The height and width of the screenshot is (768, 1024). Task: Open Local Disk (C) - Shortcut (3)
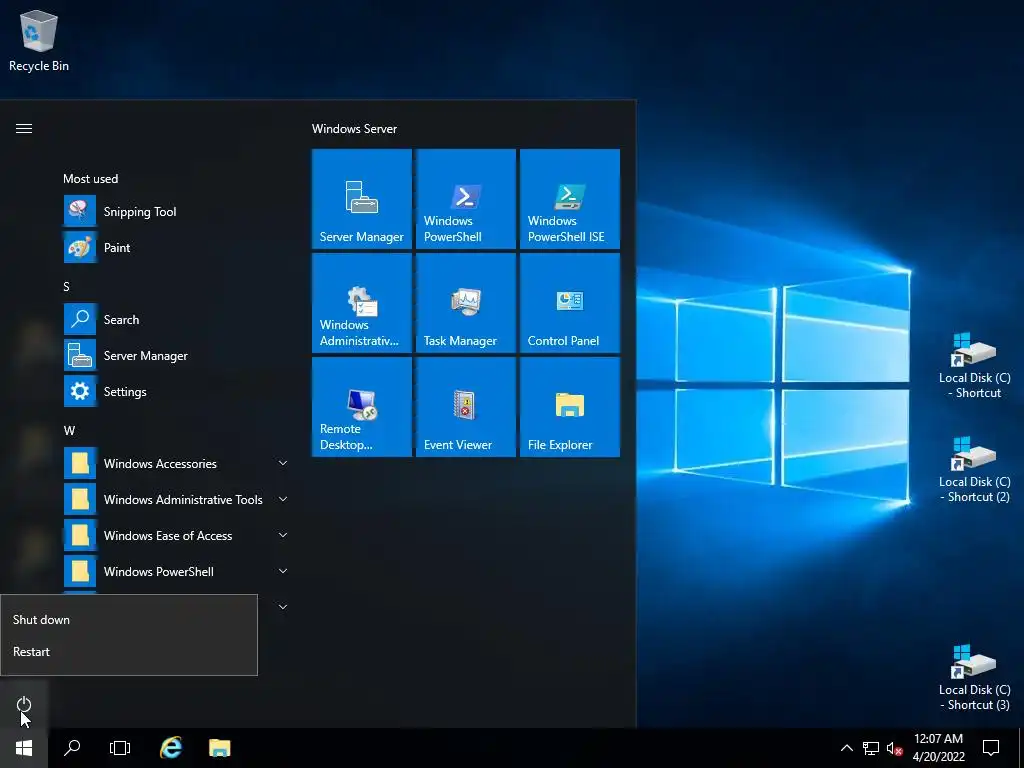tap(974, 677)
